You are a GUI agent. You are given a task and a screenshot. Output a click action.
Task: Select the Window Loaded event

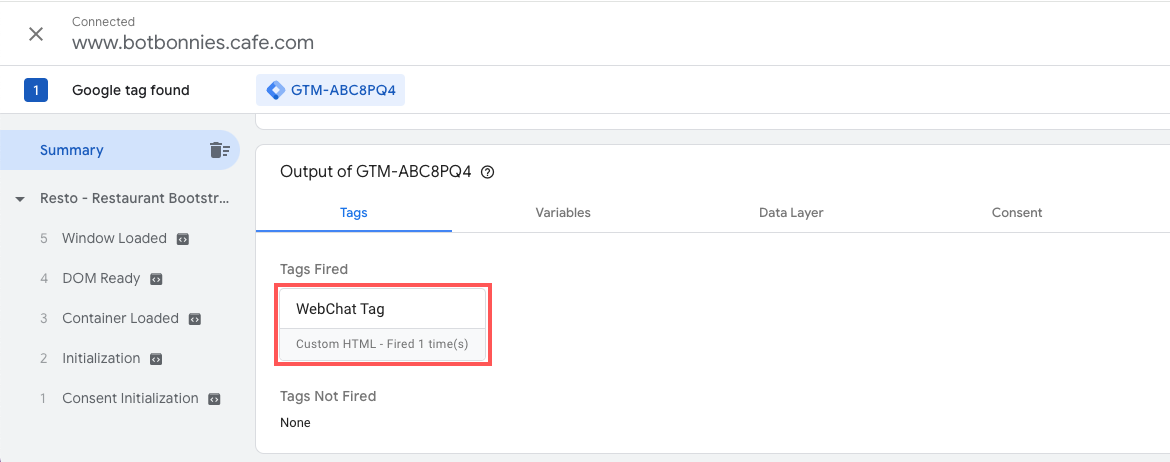click(x=114, y=239)
